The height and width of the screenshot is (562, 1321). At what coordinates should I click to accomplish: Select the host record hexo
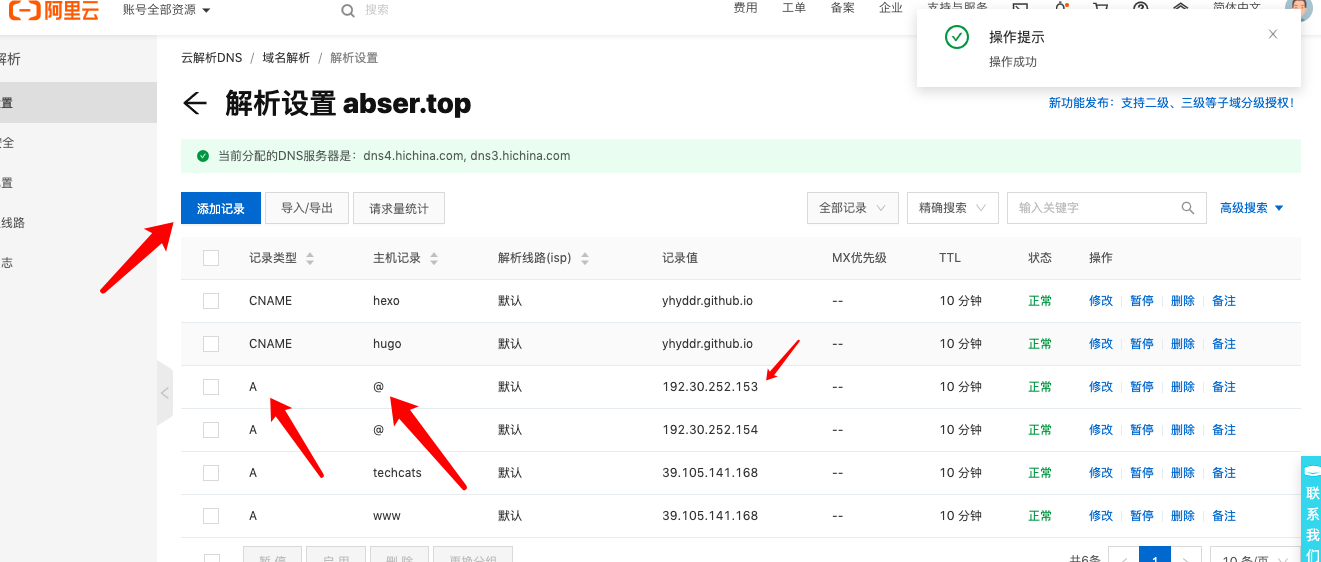pos(386,301)
